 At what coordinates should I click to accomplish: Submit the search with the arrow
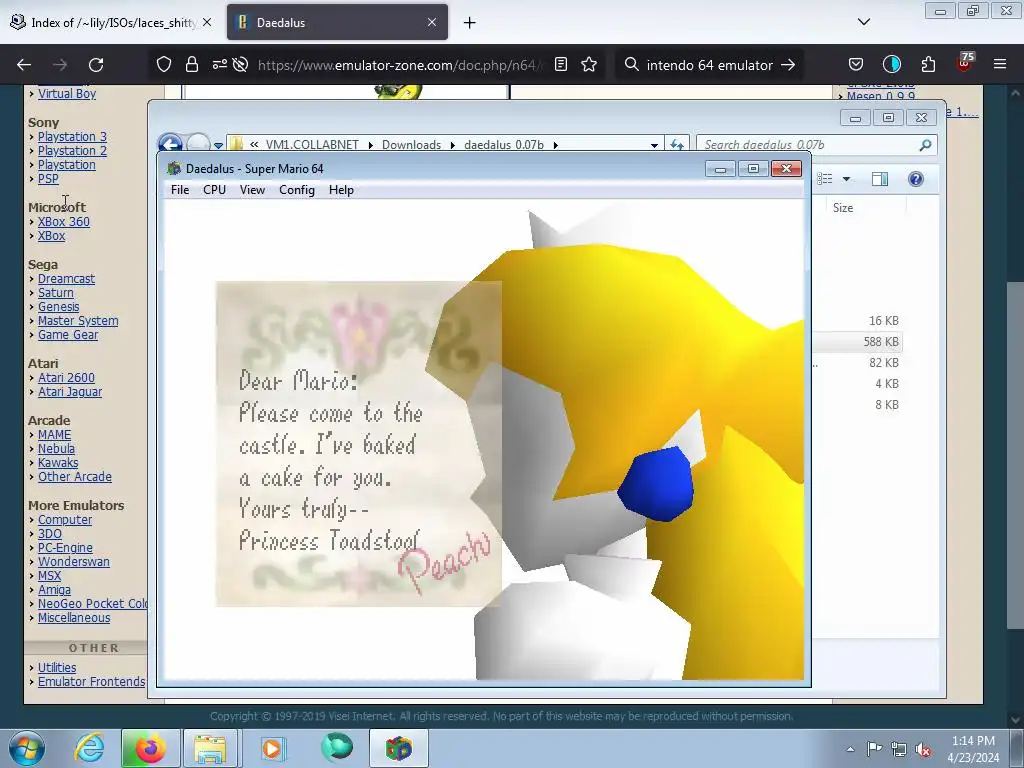788,65
